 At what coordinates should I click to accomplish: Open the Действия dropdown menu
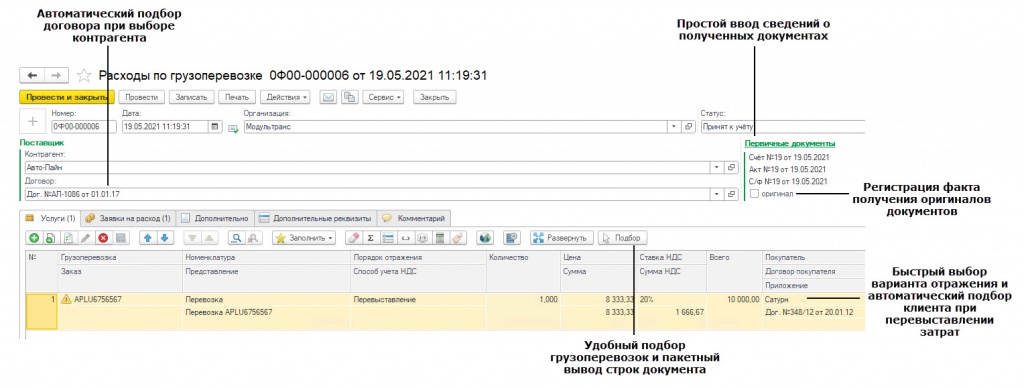pos(286,97)
